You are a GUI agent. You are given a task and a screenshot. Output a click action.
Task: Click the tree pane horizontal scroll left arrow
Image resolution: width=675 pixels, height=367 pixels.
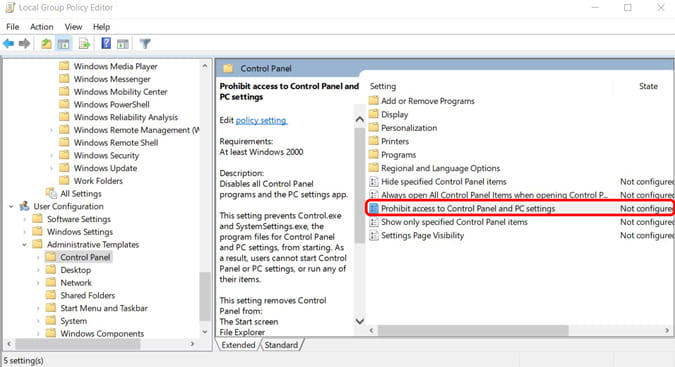coord(9,344)
